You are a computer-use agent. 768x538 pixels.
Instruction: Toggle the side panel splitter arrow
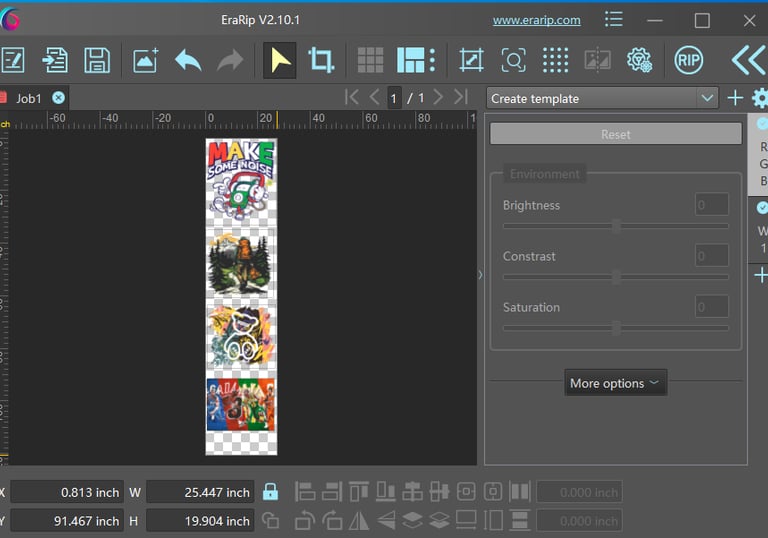[479, 274]
